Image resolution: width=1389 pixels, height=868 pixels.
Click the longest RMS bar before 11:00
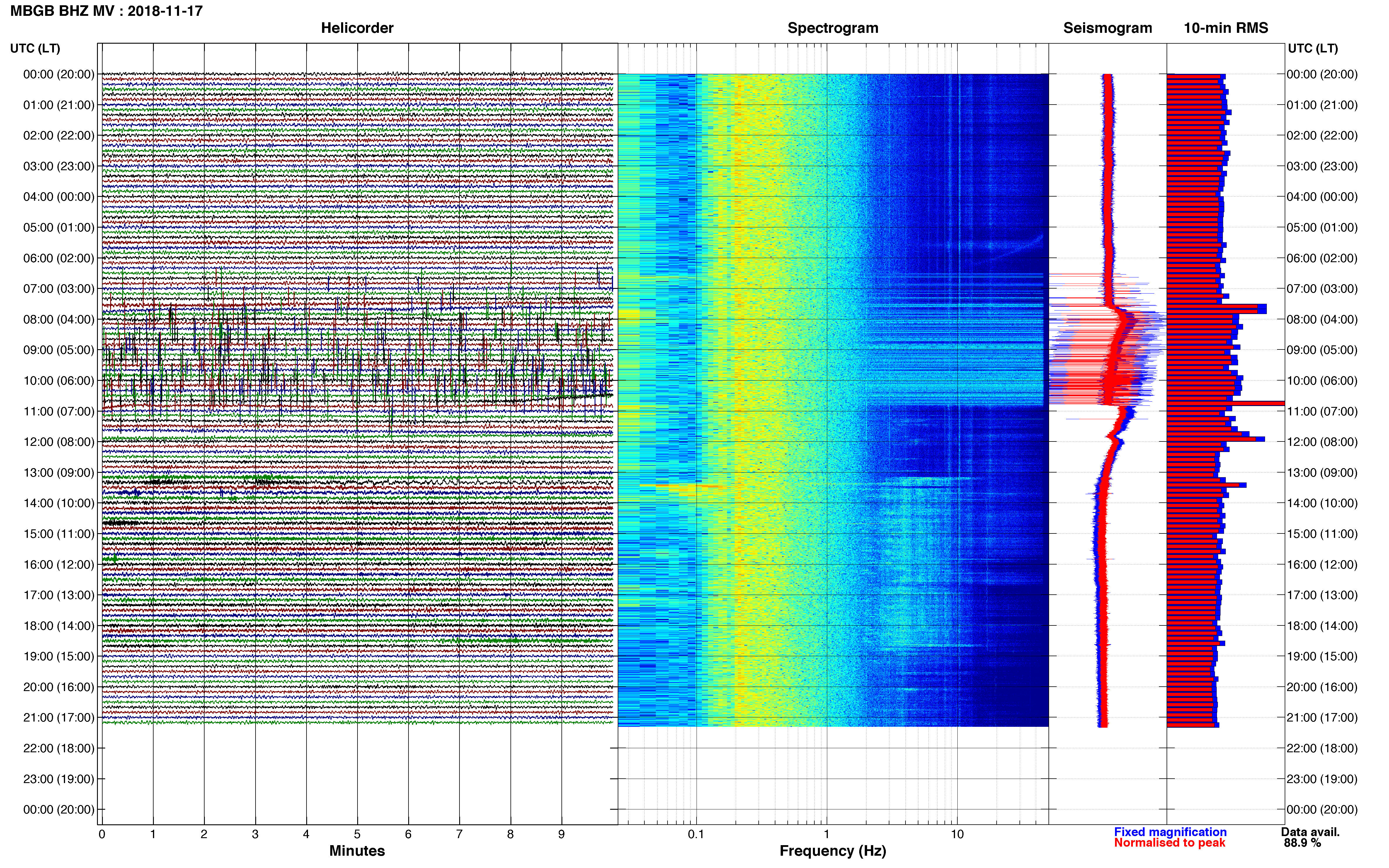pos(1225,404)
